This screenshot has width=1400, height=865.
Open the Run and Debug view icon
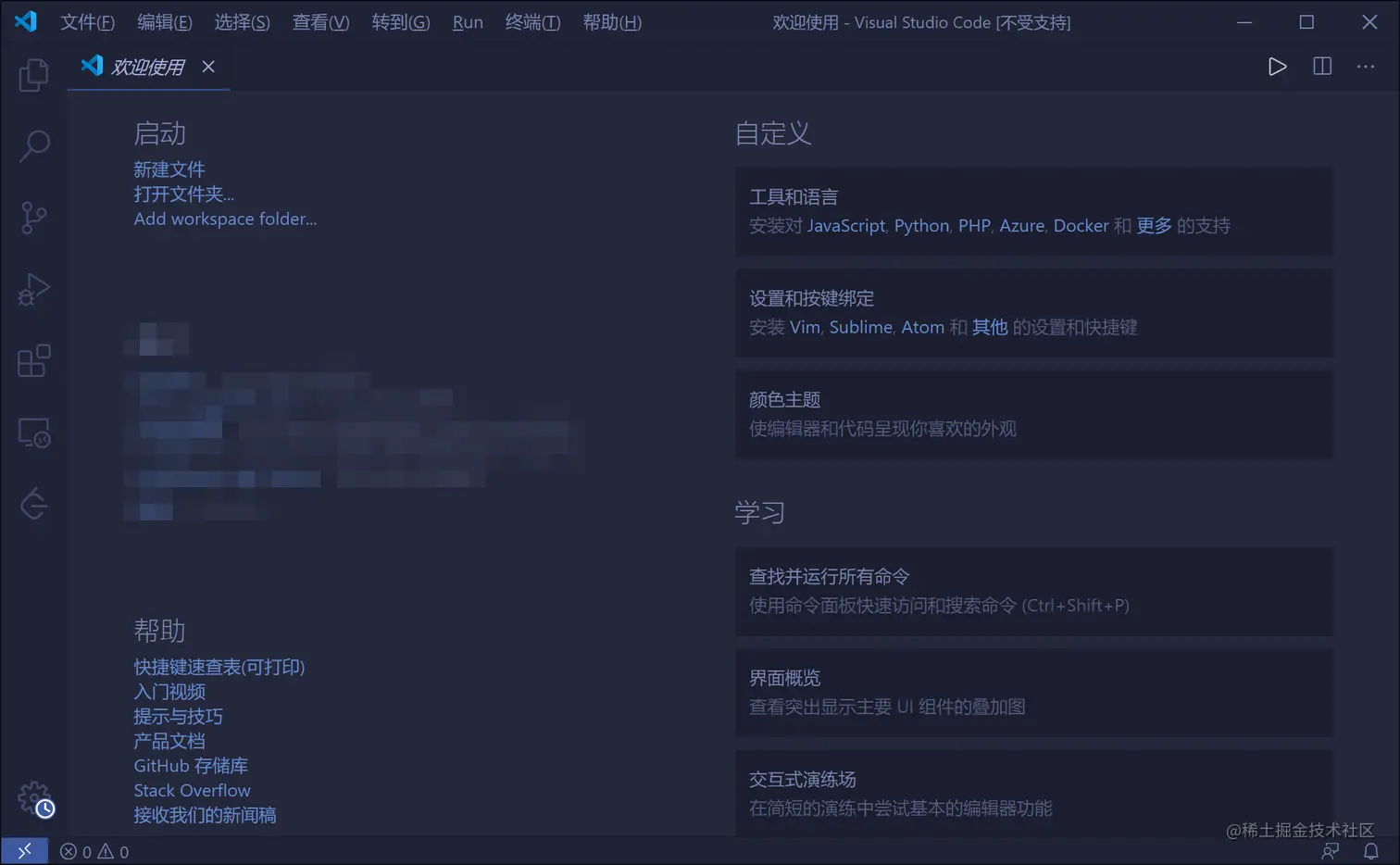(33, 289)
